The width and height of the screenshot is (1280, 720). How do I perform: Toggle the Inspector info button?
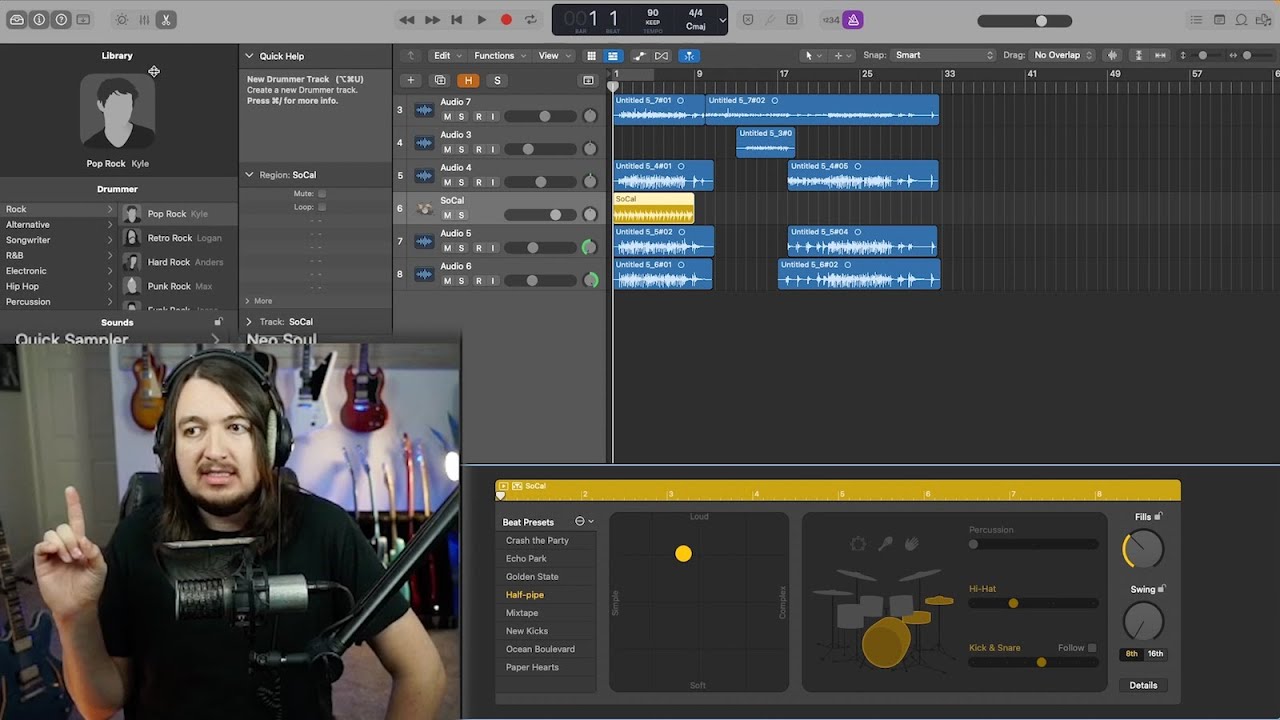[x=39, y=19]
